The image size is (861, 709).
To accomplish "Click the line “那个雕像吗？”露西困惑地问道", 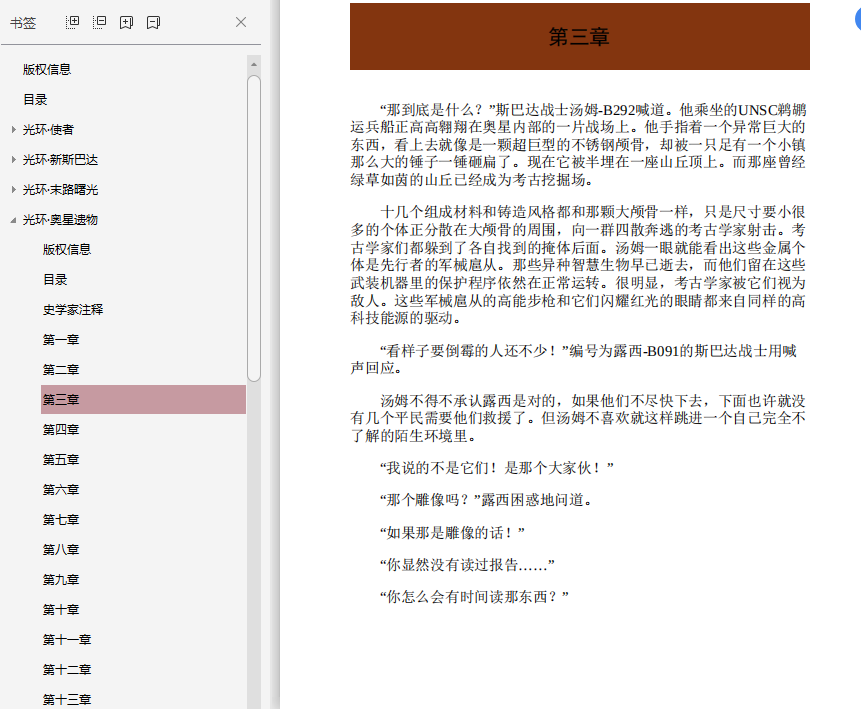I will tap(485, 500).
